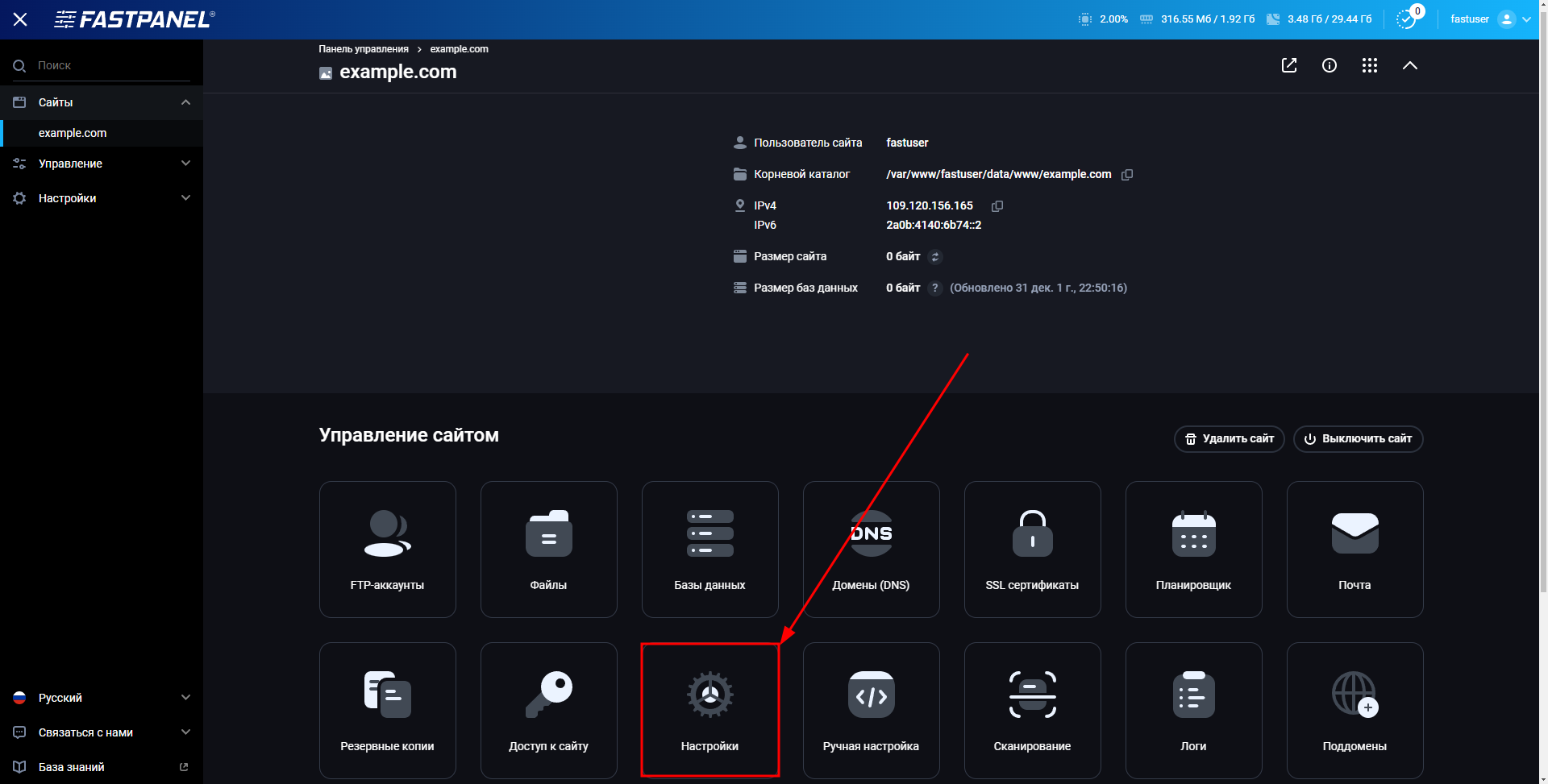
Task: Open the Домены (DNS) section
Action: tap(871, 549)
